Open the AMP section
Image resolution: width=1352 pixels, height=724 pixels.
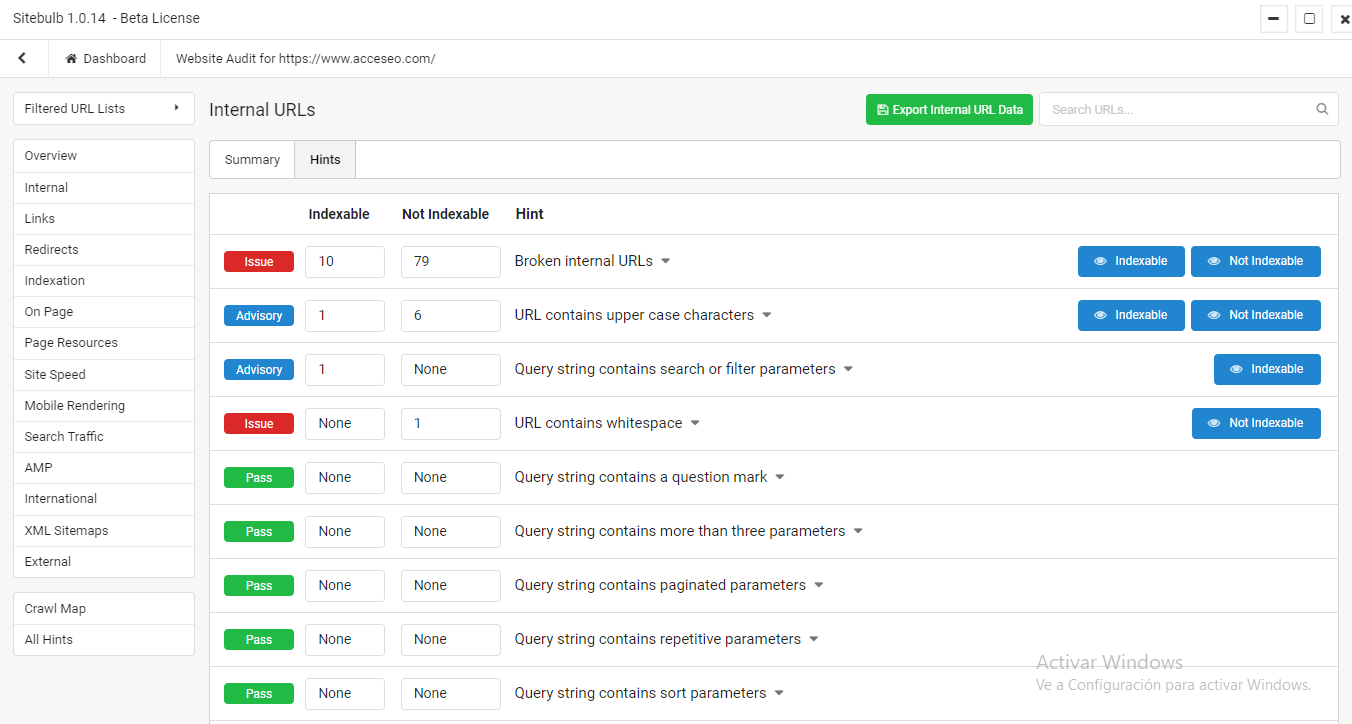point(104,467)
